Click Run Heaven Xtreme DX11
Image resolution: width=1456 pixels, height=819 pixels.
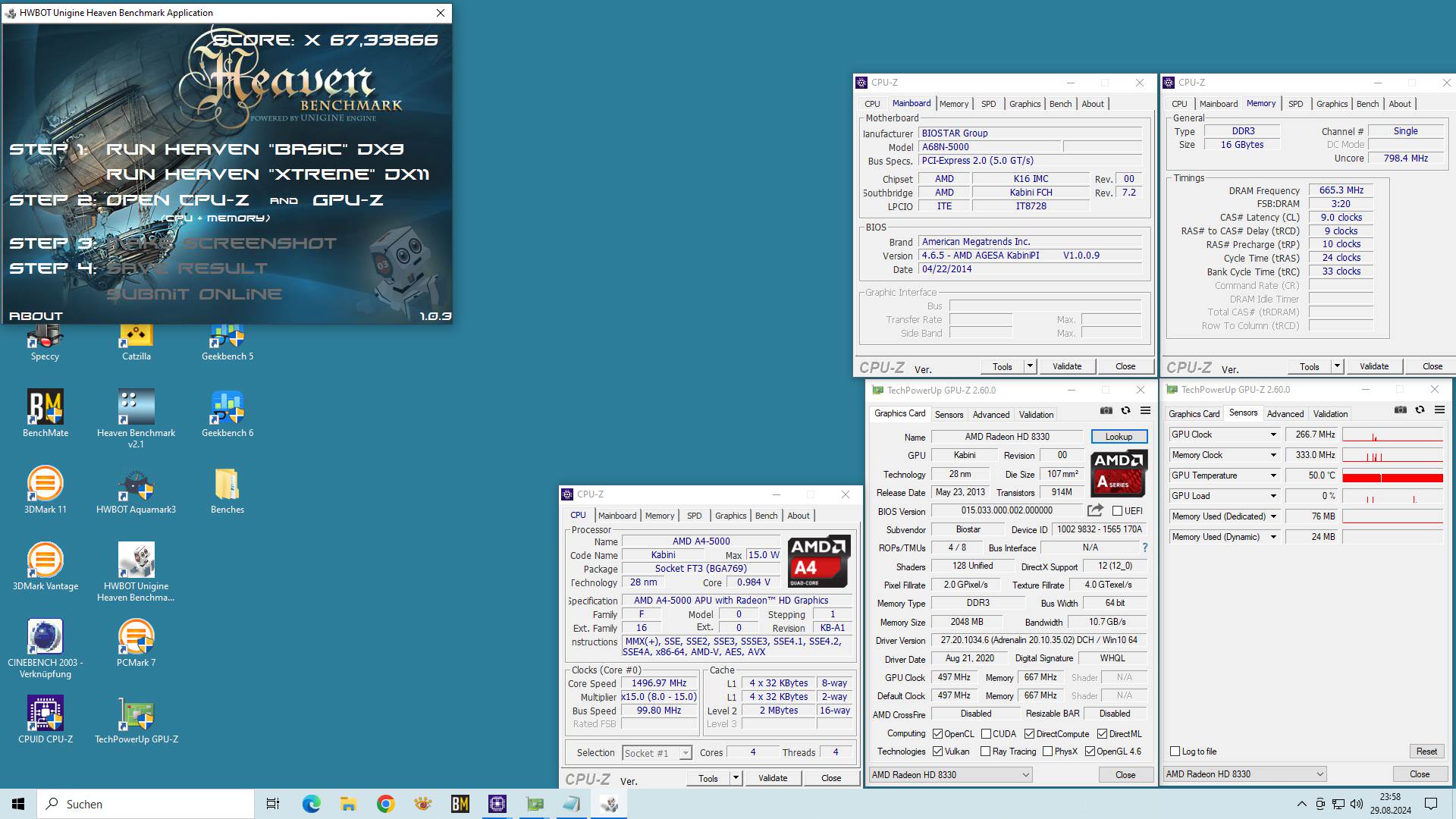(x=268, y=174)
